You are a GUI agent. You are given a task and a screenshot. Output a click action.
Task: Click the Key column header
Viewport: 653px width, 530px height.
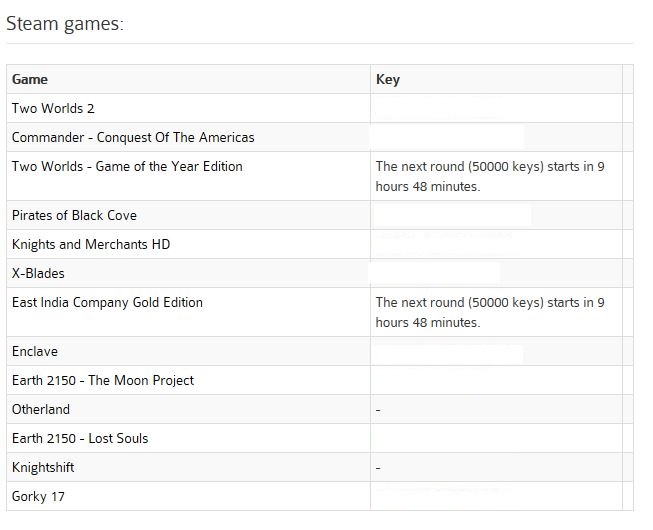coord(388,79)
